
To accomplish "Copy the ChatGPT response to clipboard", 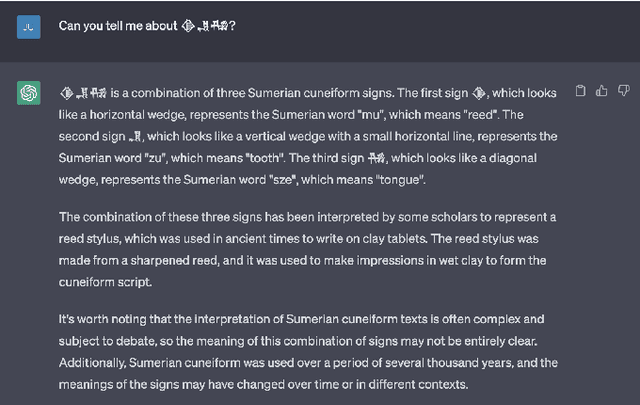I will [582, 91].
